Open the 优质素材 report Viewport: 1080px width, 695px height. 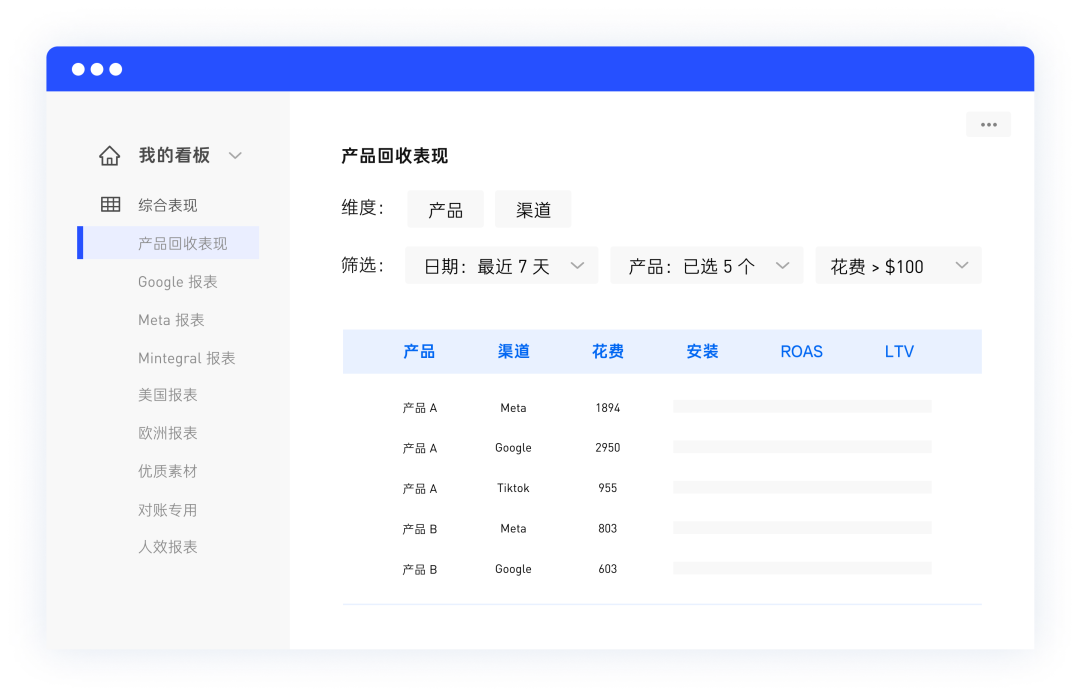pyautogui.click(x=167, y=470)
